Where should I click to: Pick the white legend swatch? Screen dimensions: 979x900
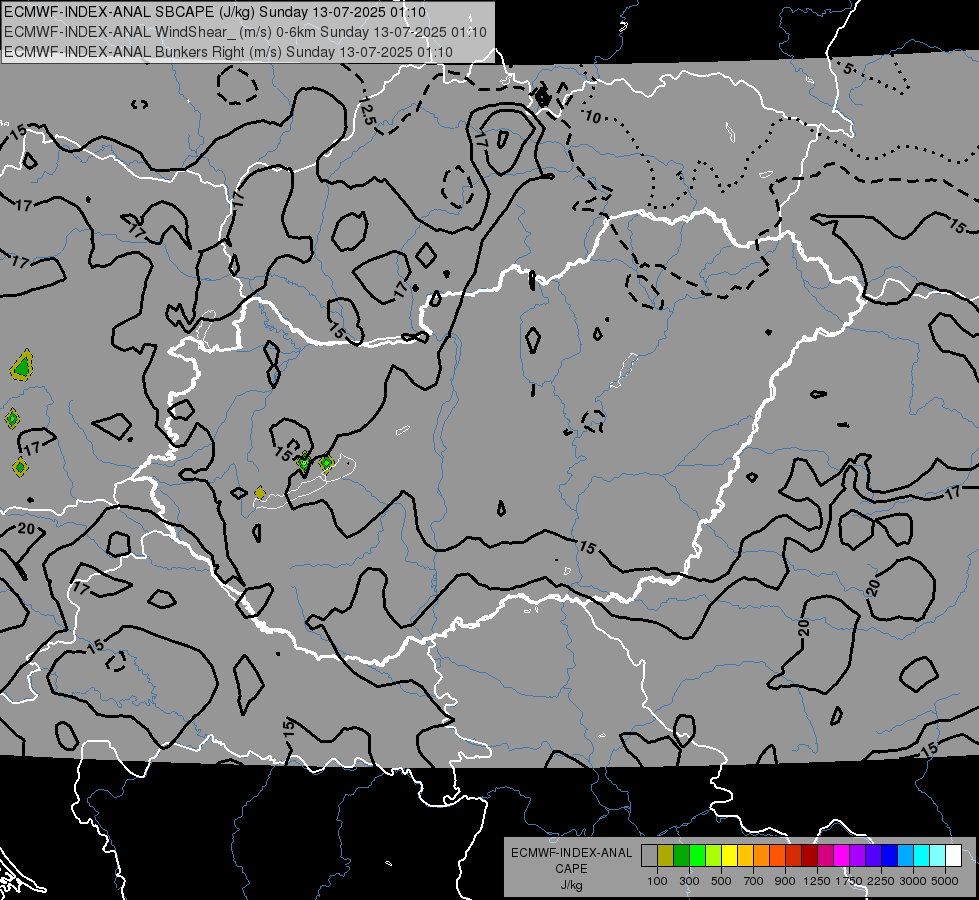(x=954, y=856)
